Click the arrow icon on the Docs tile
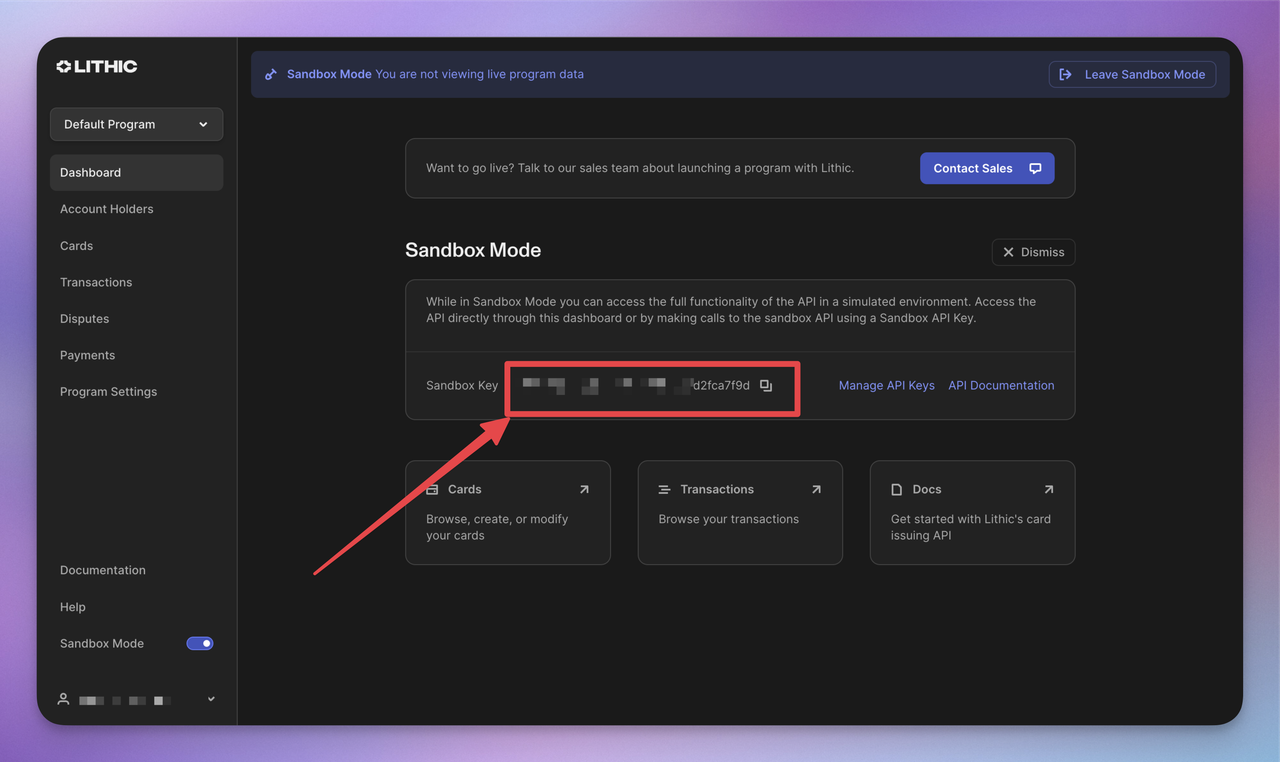This screenshot has height=762, width=1280. [x=1048, y=489]
